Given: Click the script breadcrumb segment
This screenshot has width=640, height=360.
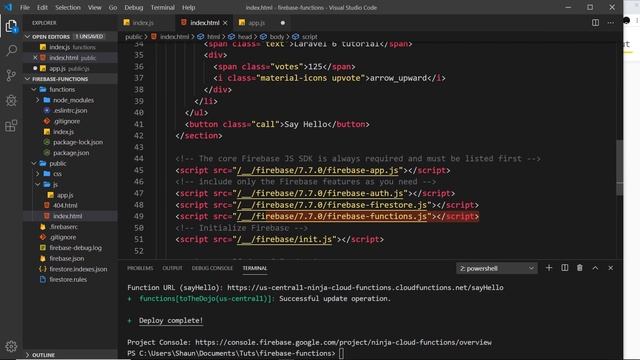Looking at the screenshot, I should (309, 37).
